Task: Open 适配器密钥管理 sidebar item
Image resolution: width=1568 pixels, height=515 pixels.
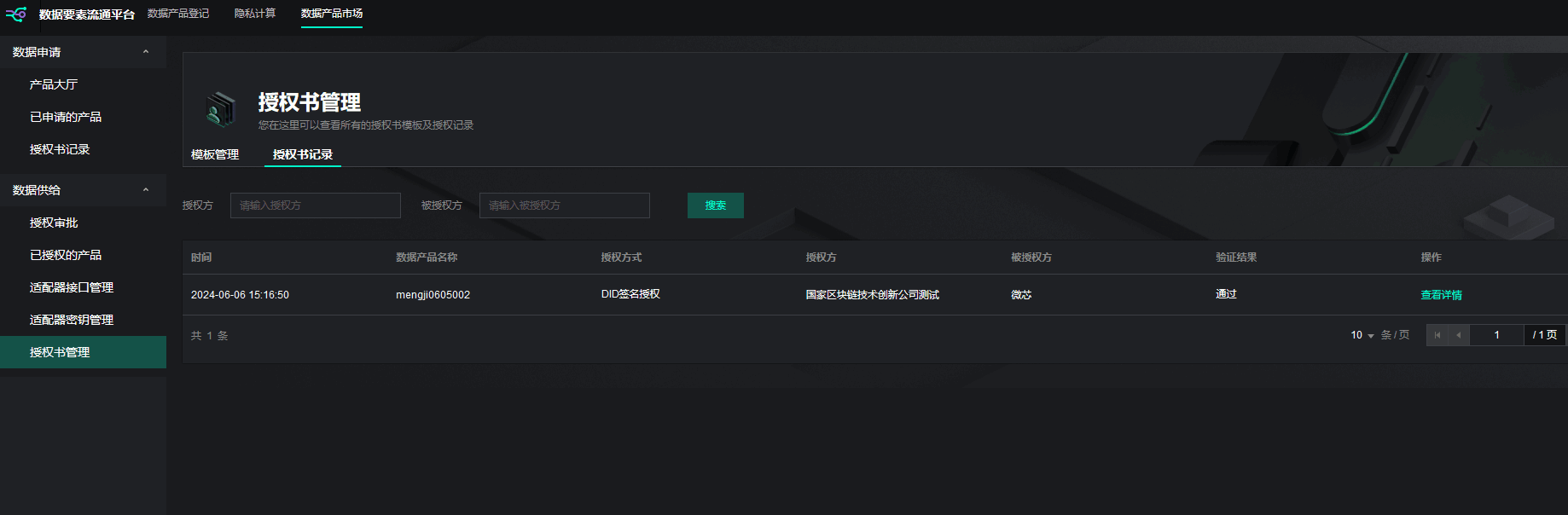Action: coord(72,320)
